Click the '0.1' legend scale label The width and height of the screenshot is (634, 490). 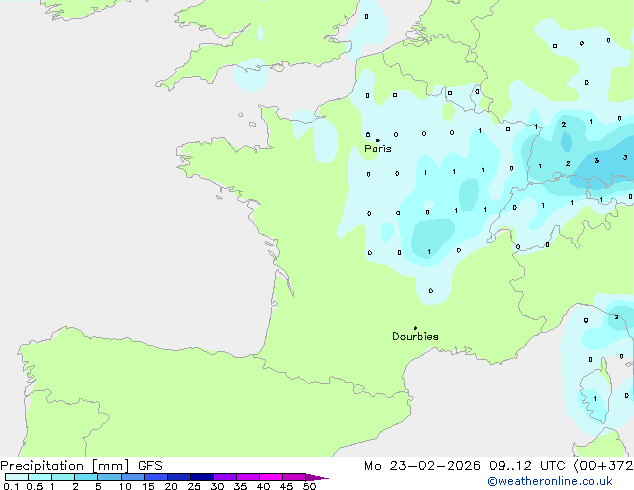[11, 486]
